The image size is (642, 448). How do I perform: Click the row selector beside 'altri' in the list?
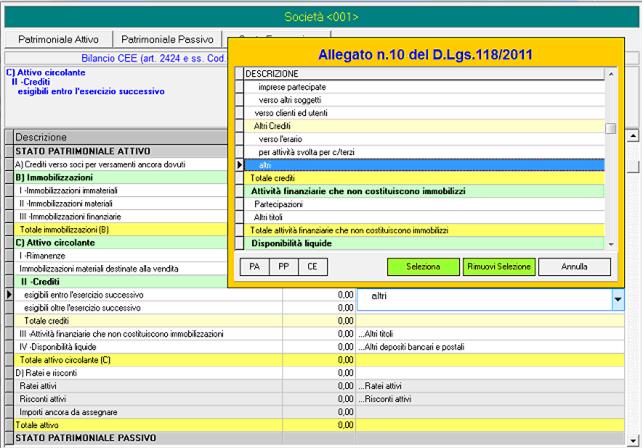pyautogui.click(x=239, y=165)
